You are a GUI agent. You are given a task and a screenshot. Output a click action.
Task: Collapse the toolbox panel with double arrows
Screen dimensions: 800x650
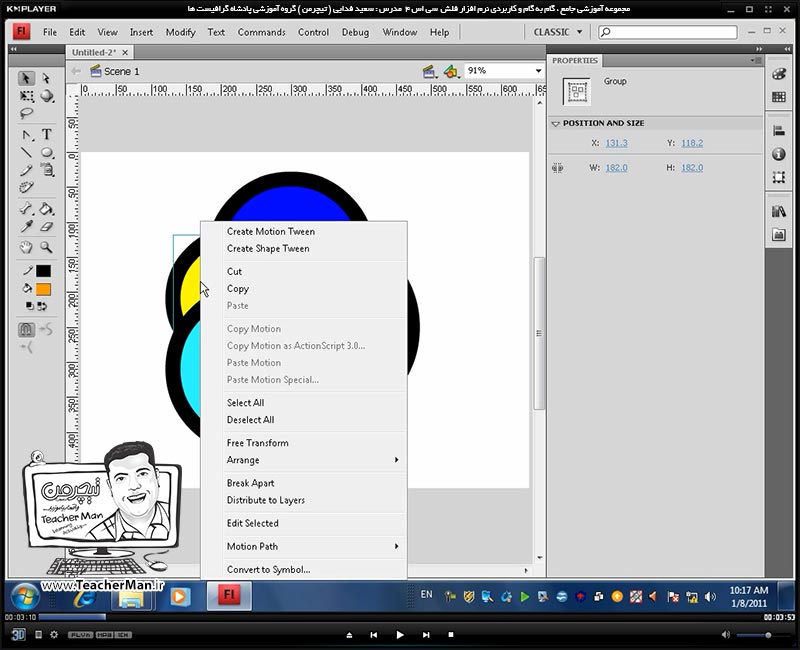click(x=13, y=48)
